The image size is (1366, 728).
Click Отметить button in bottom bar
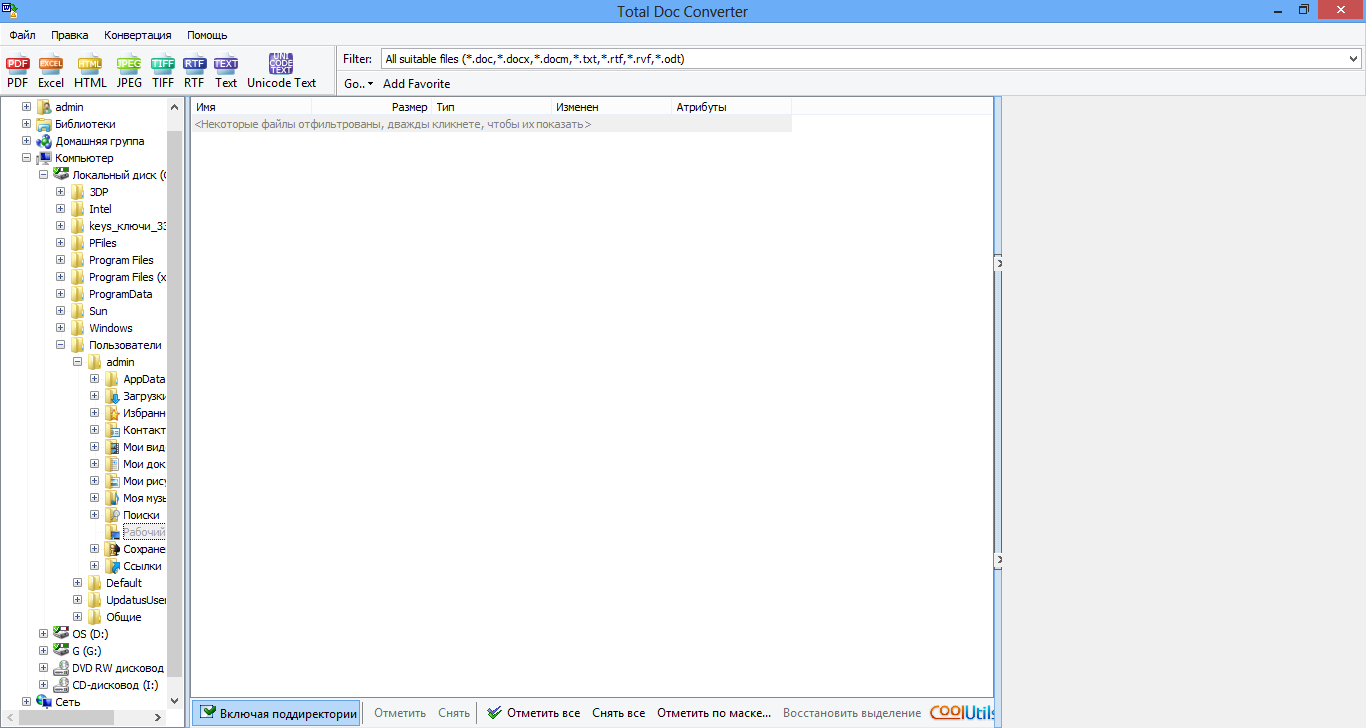pyautogui.click(x=400, y=713)
